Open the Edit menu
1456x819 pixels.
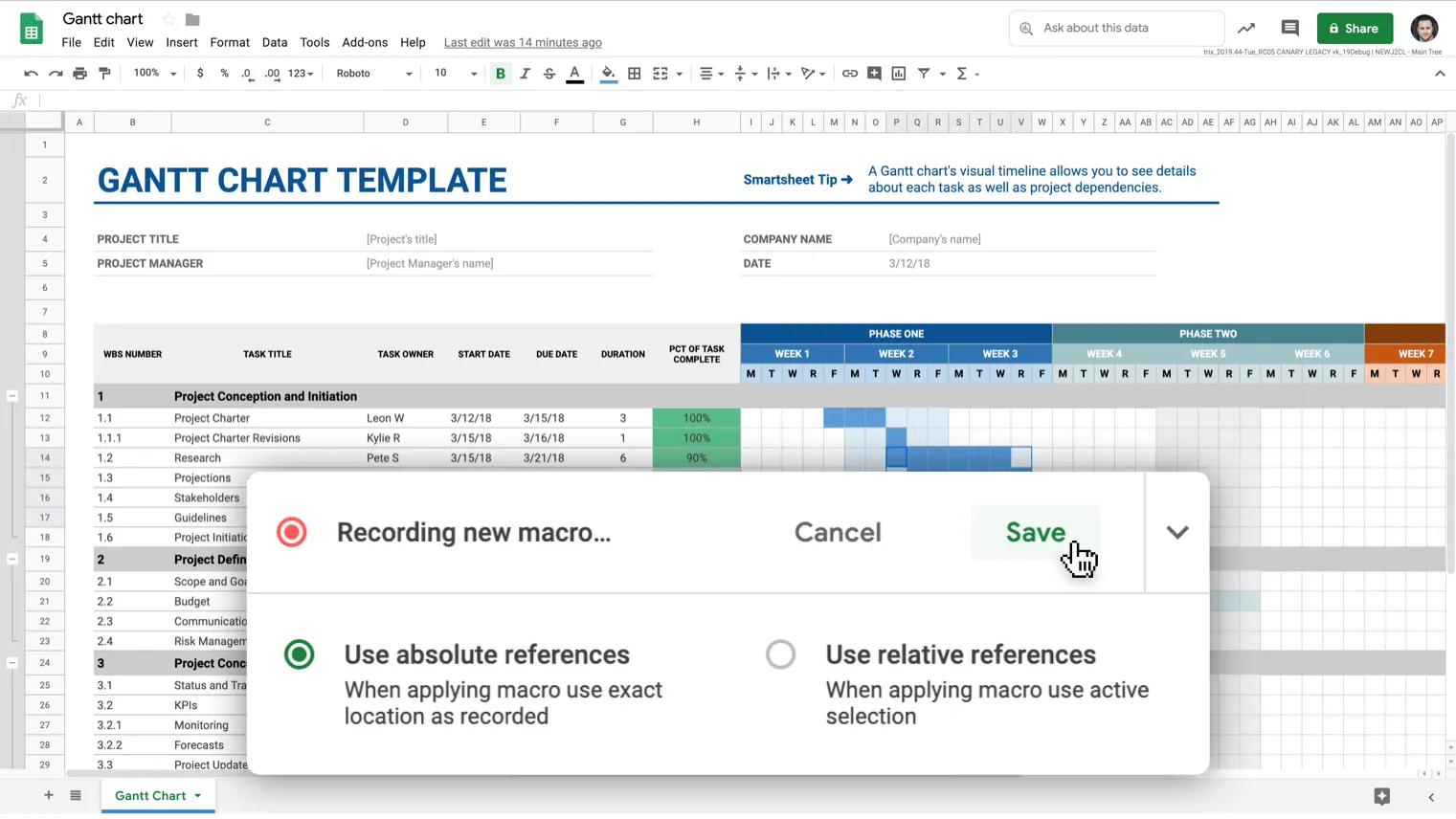coord(104,42)
